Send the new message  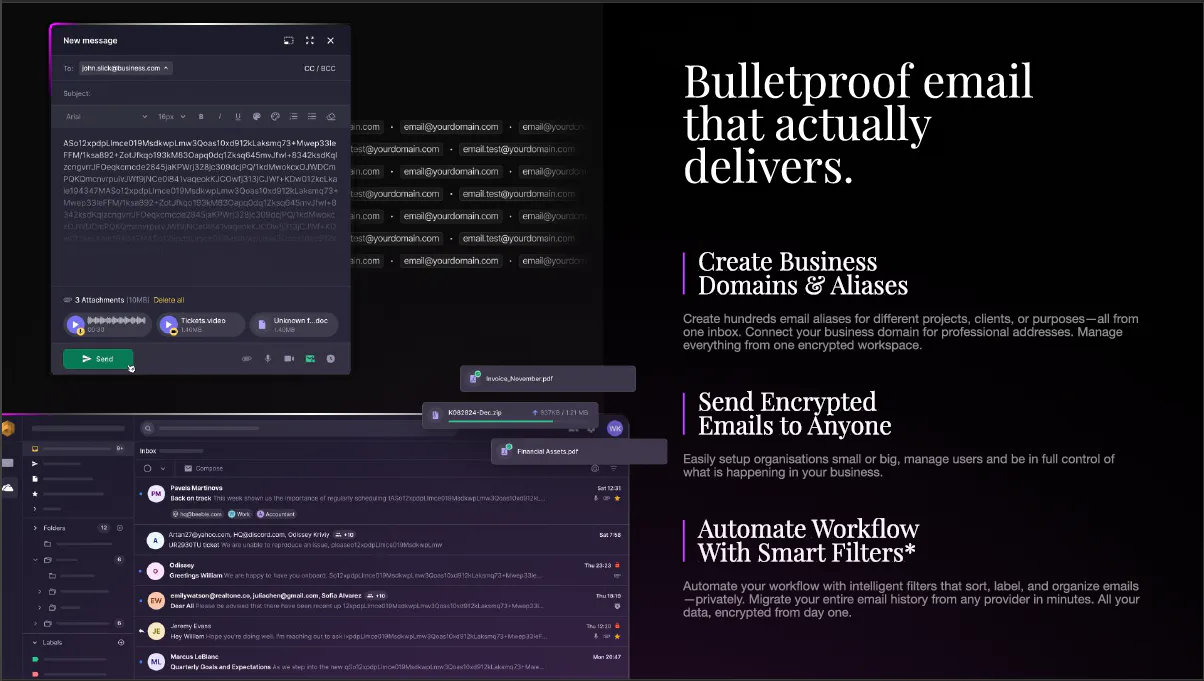click(98, 358)
